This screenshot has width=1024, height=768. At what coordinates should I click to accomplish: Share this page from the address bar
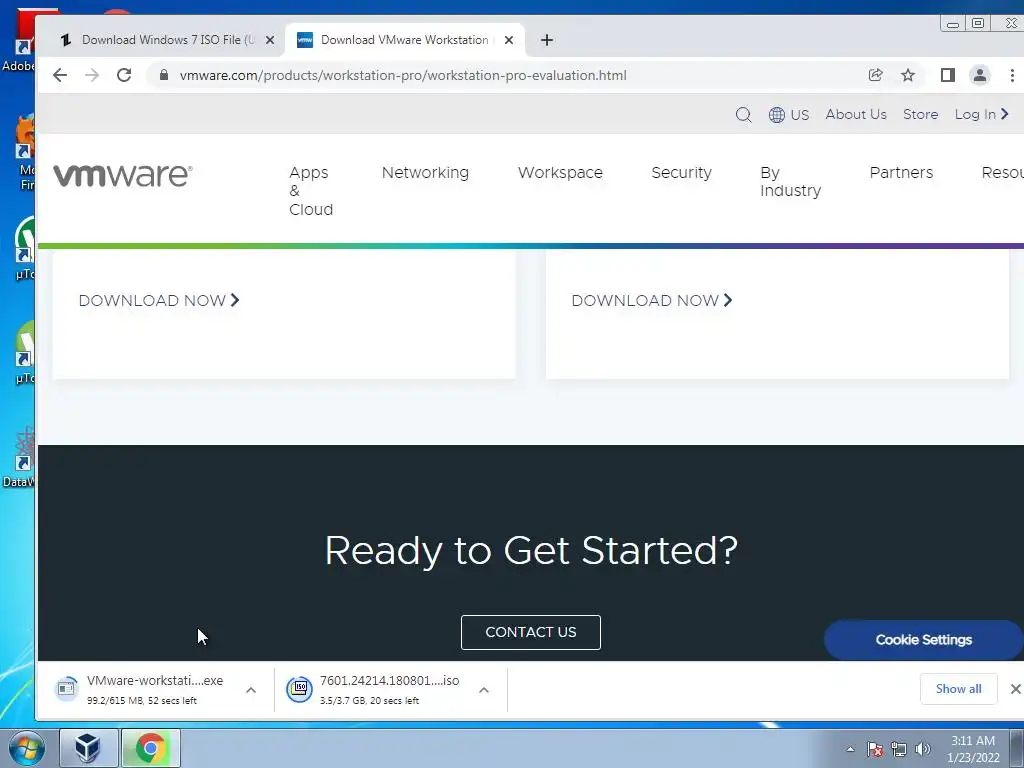pyautogui.click(x=876, y=75)
